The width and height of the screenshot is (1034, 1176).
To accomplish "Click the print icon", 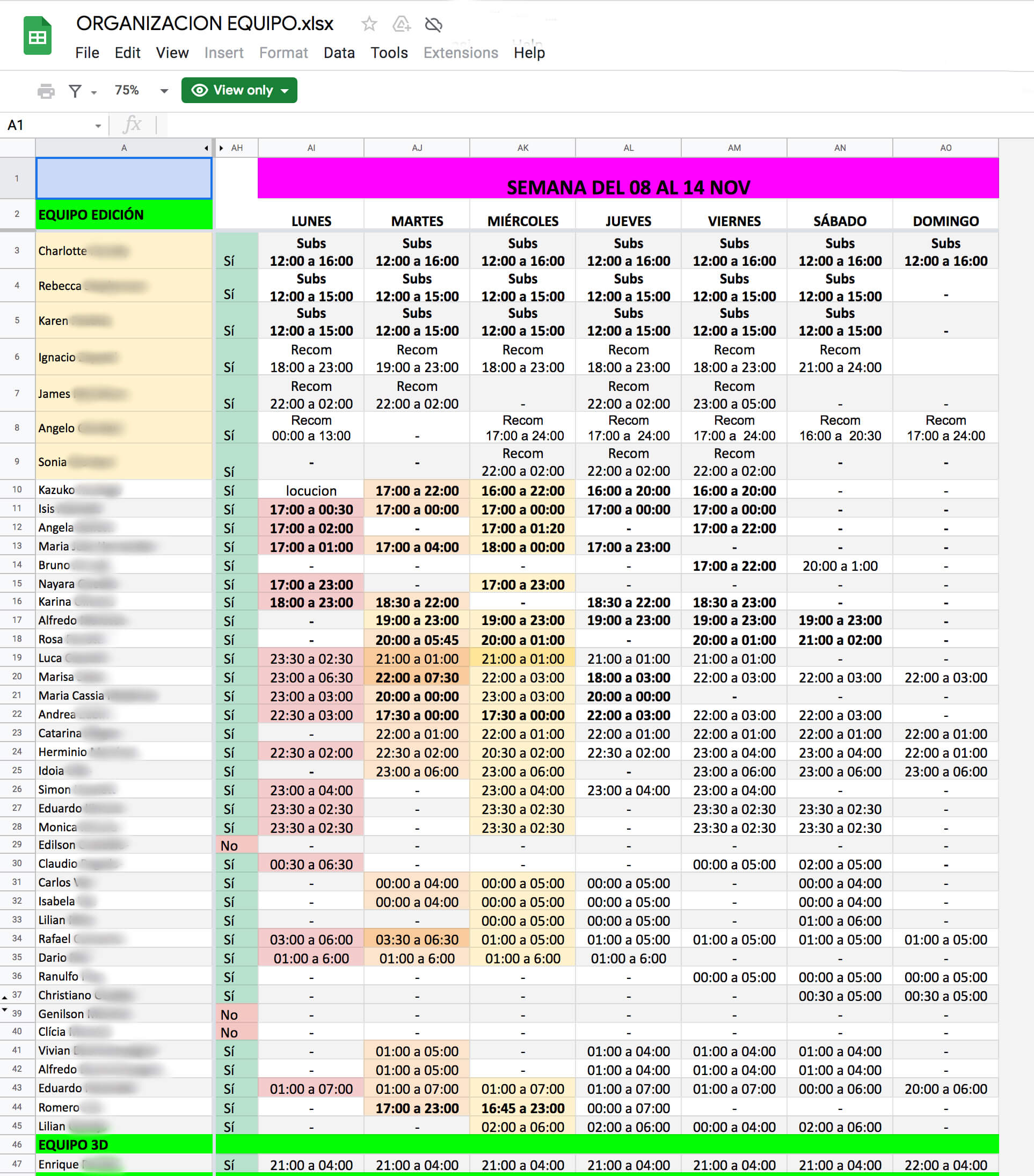I will [x=46, y=91].
